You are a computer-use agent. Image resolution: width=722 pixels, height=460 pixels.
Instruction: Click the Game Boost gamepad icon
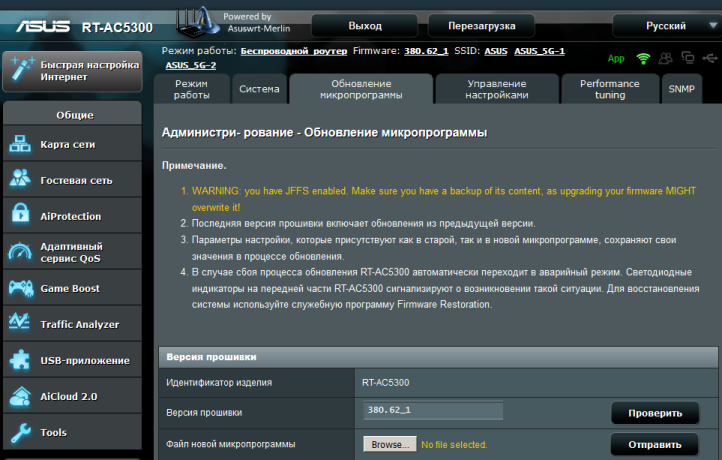pos(21,288)
